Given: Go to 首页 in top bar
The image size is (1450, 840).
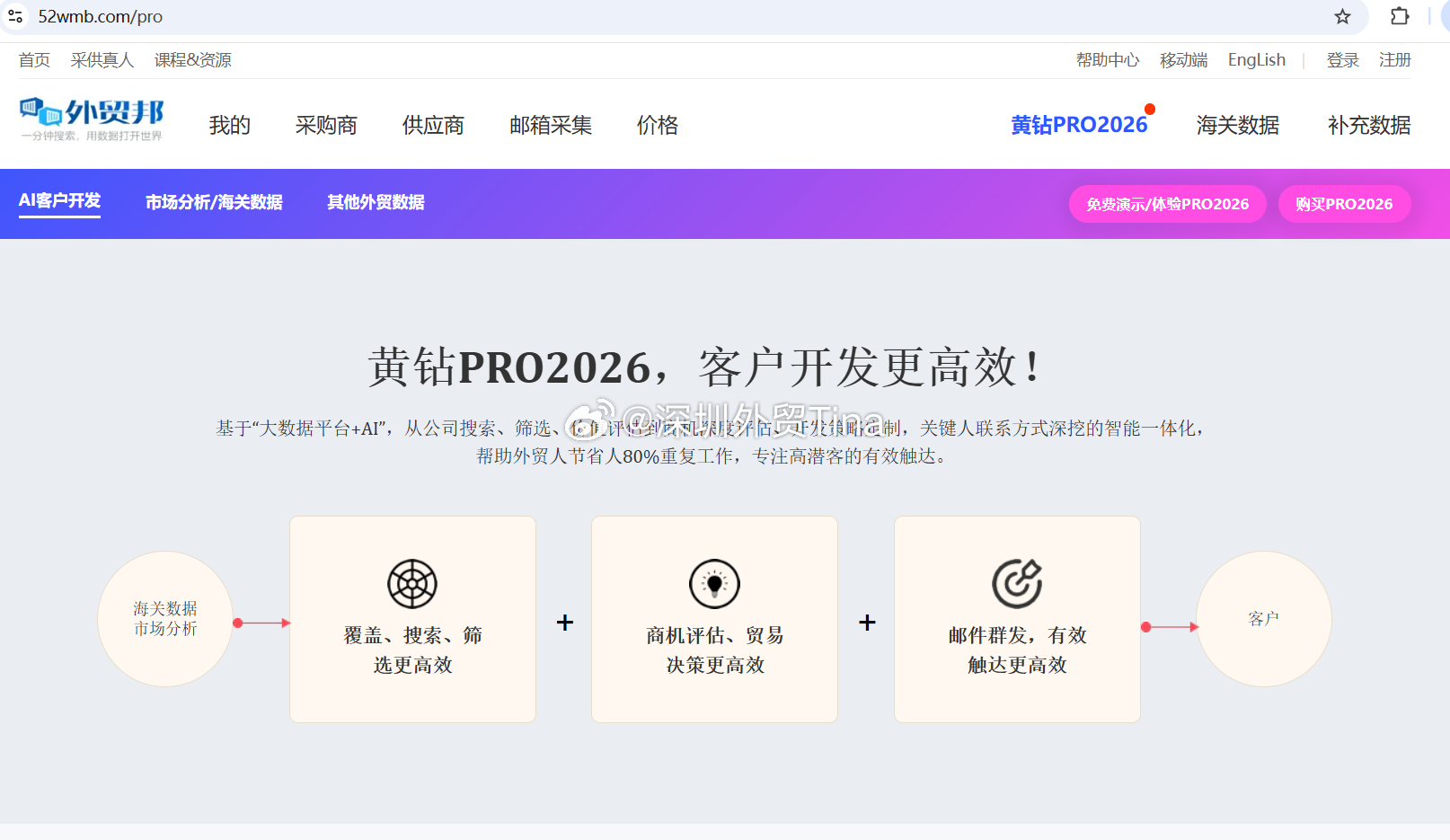Looking at the screenshot, I should coord(34,60).
